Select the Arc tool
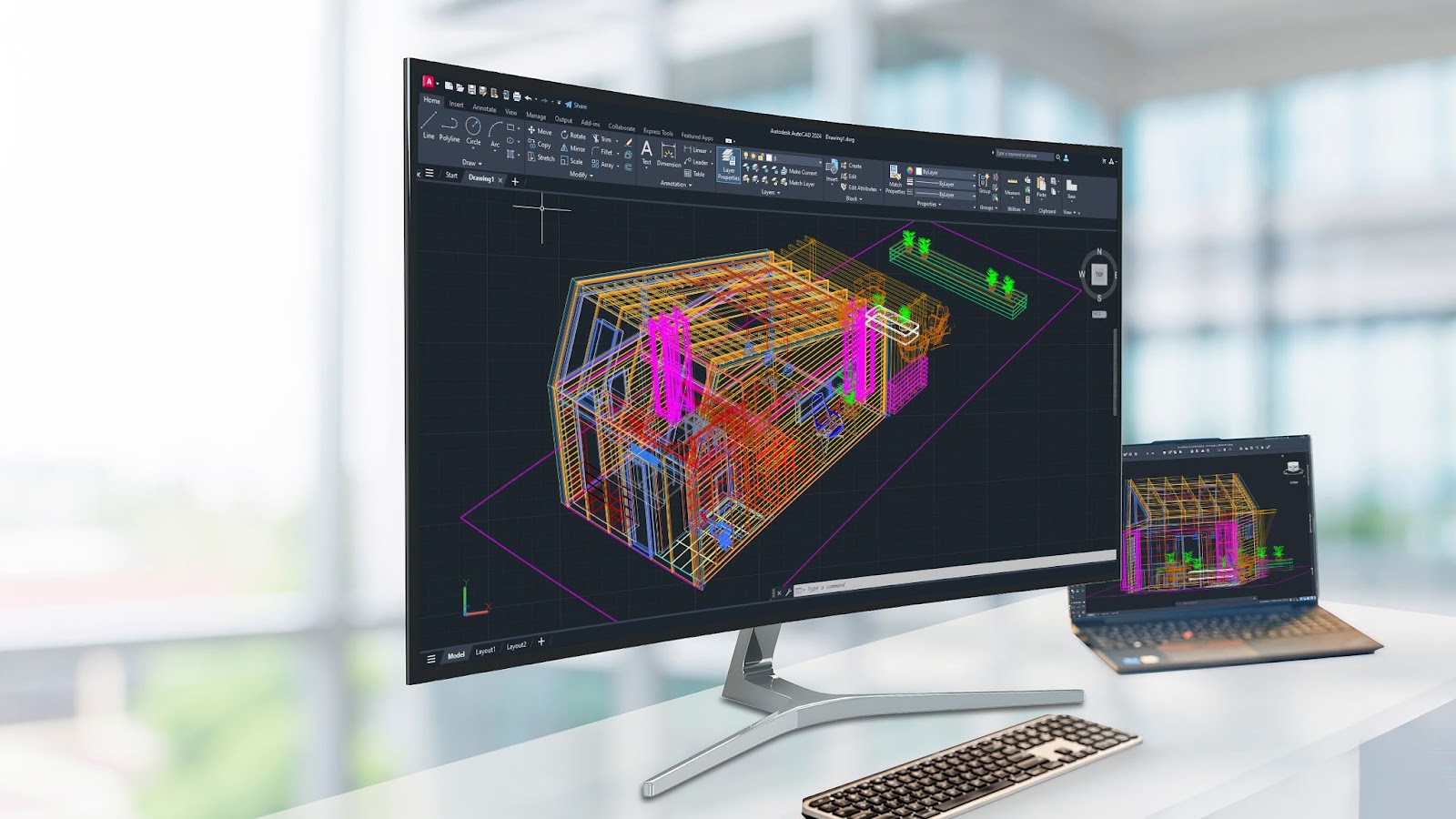The image size is (1456, 819). [x=495, y=137]
